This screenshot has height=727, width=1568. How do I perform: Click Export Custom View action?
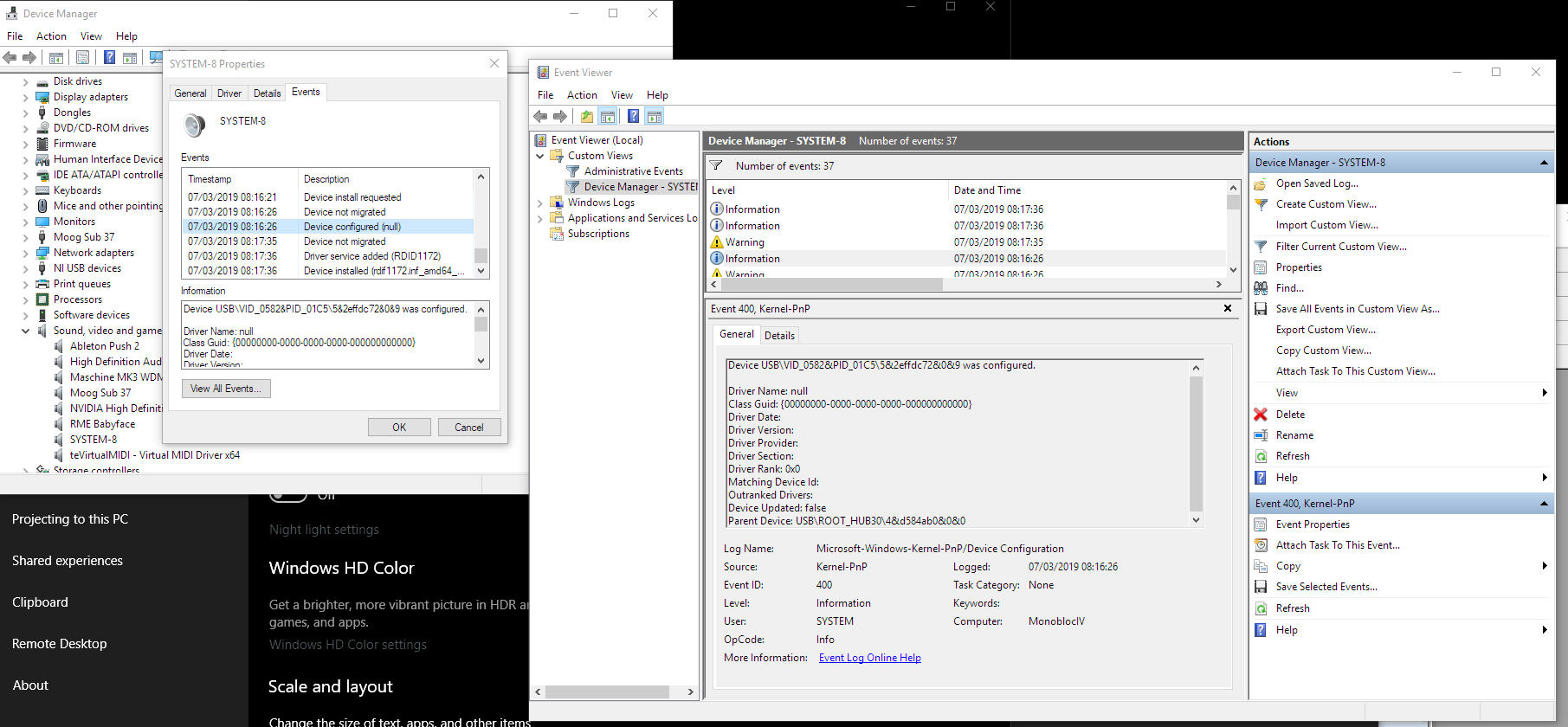(x=1326, y=330)
